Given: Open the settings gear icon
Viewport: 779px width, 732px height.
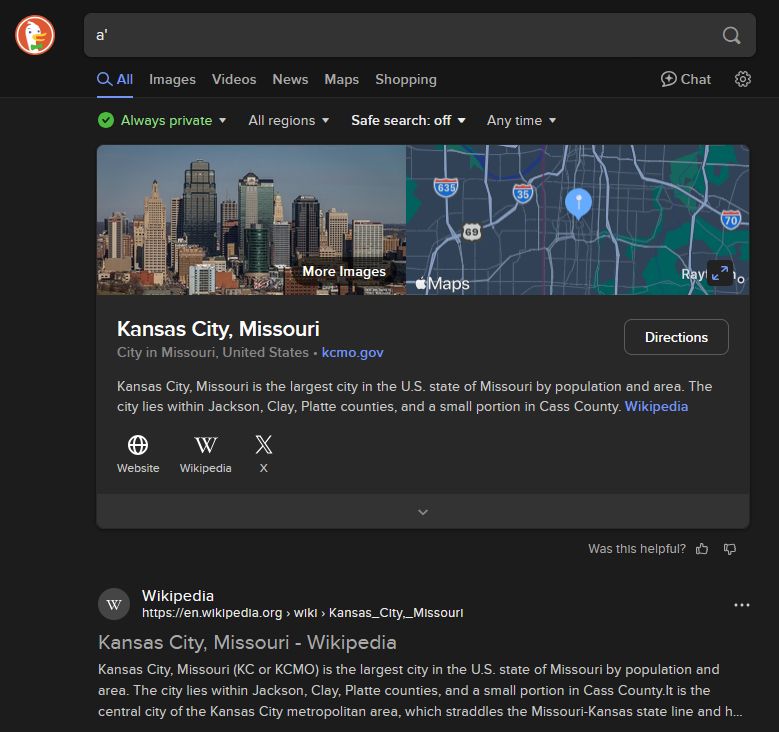Looking at the screenshot, I should tap(743, 79).
